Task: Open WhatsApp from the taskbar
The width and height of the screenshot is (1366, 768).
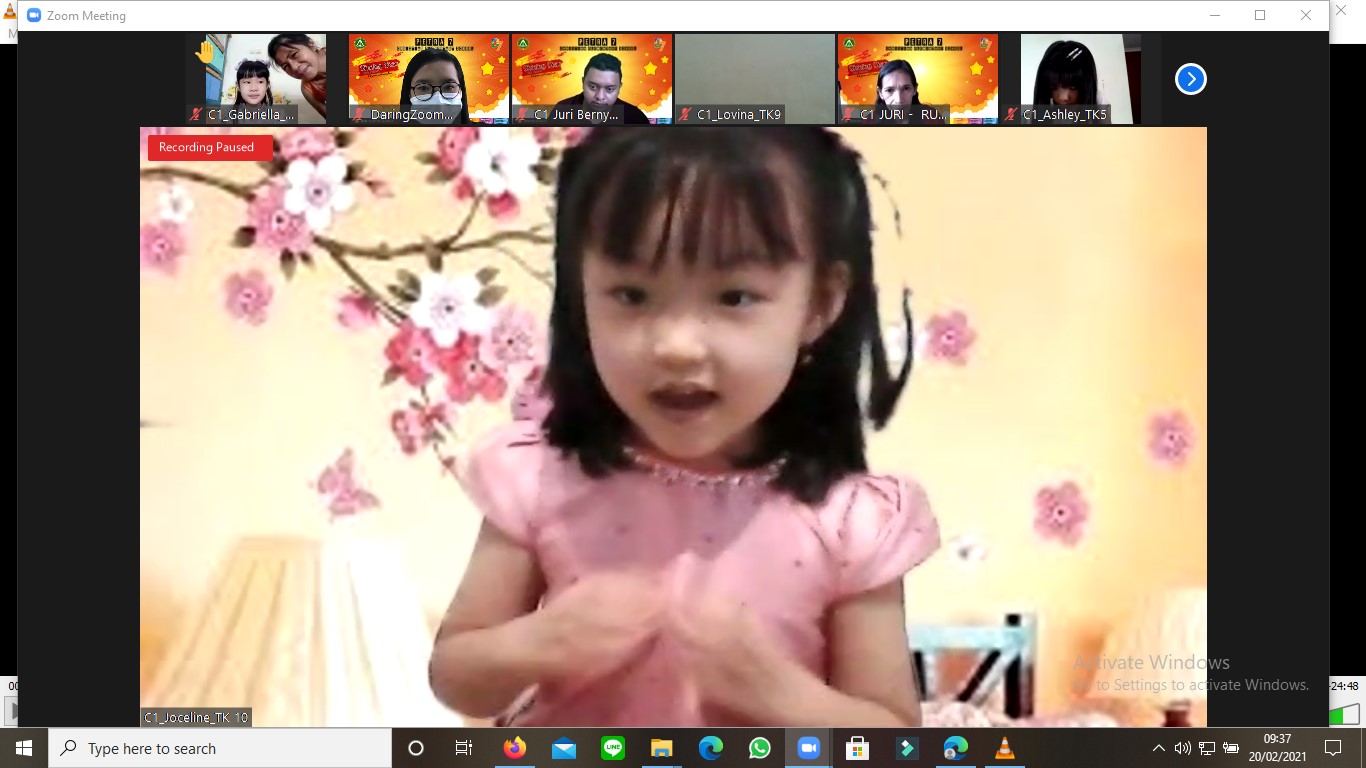Action: (760, 748)
